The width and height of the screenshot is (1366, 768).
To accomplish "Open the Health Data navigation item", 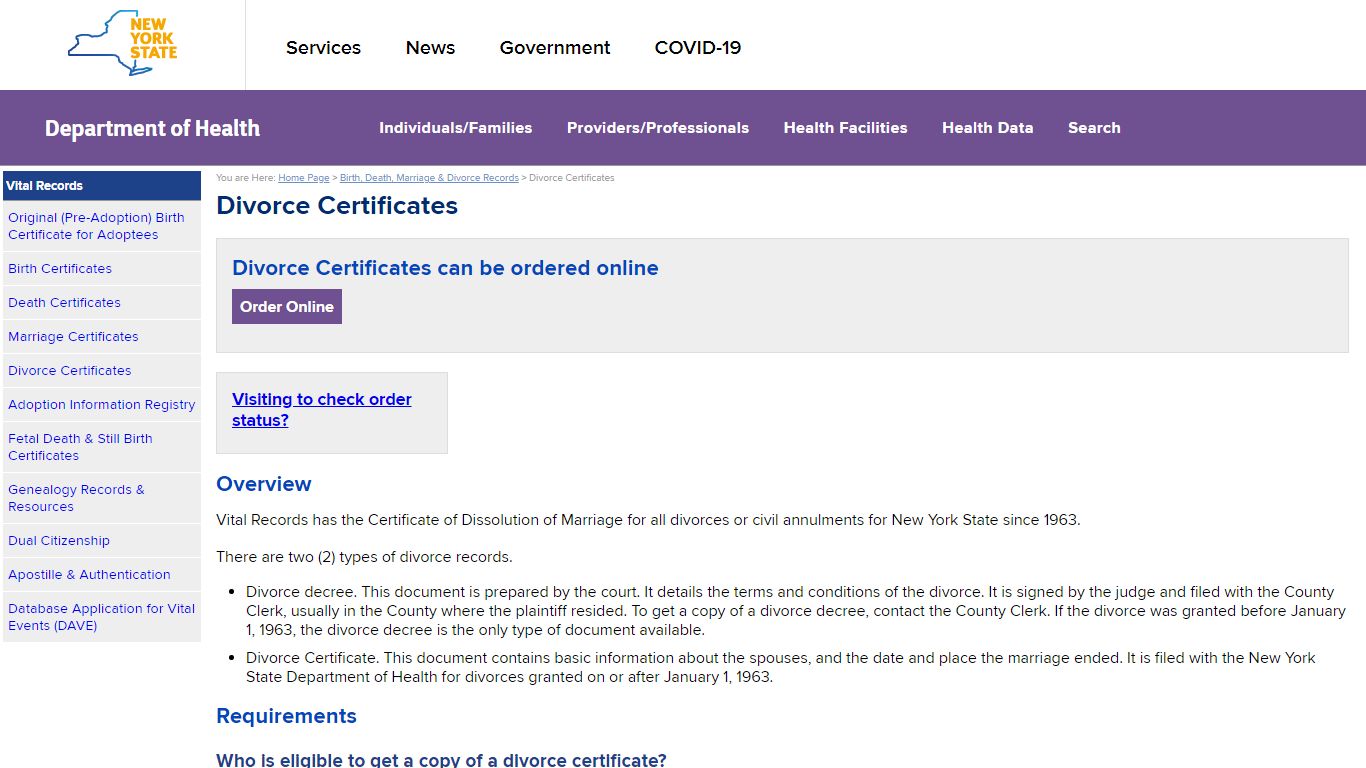I will 987,128.
